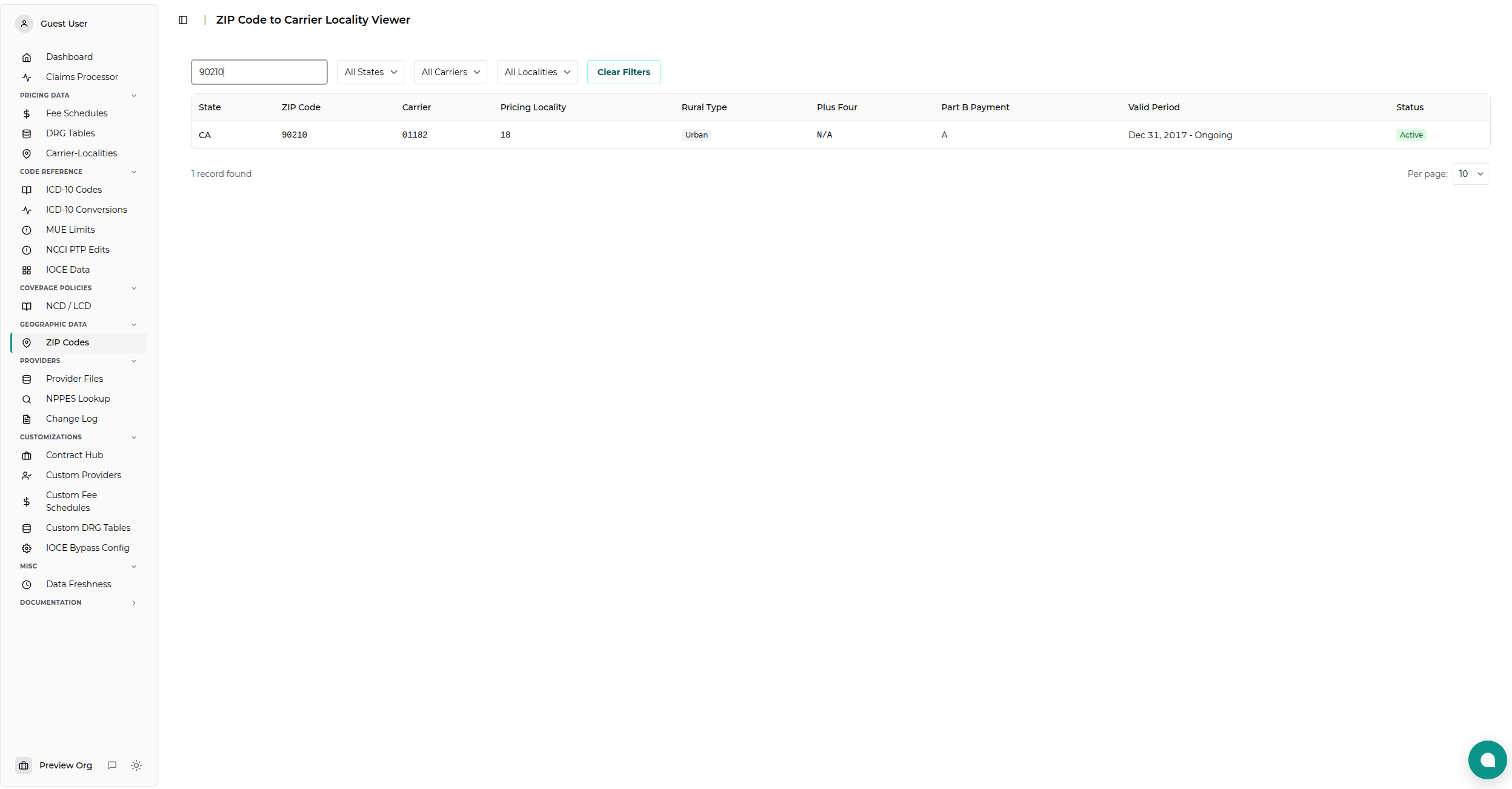Click the Custom Providers user icon
Image resolution: width=1512 pixels, height=789 pixels.
(x=27, y=476)
